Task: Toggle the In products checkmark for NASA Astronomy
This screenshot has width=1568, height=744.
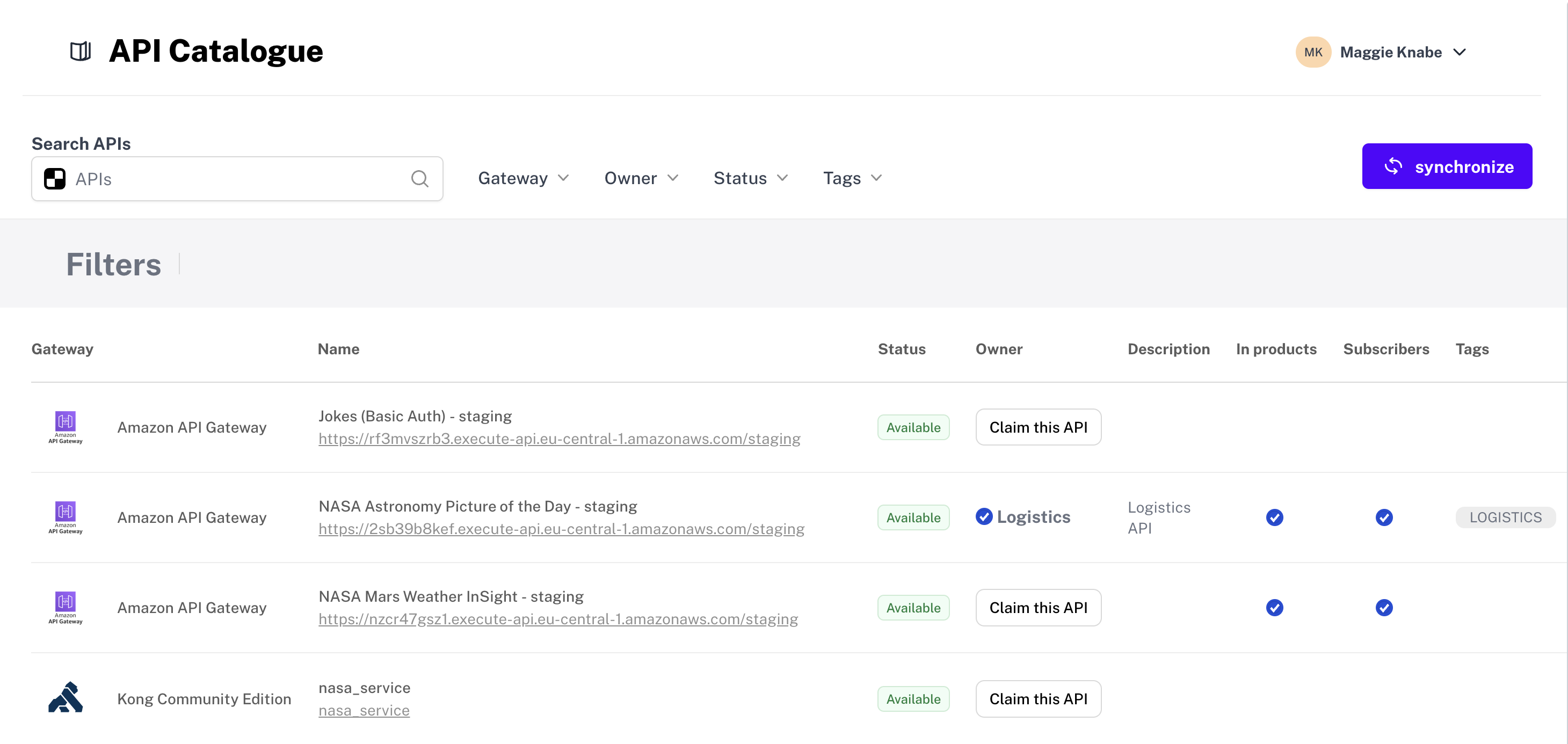Action: 1275,517
